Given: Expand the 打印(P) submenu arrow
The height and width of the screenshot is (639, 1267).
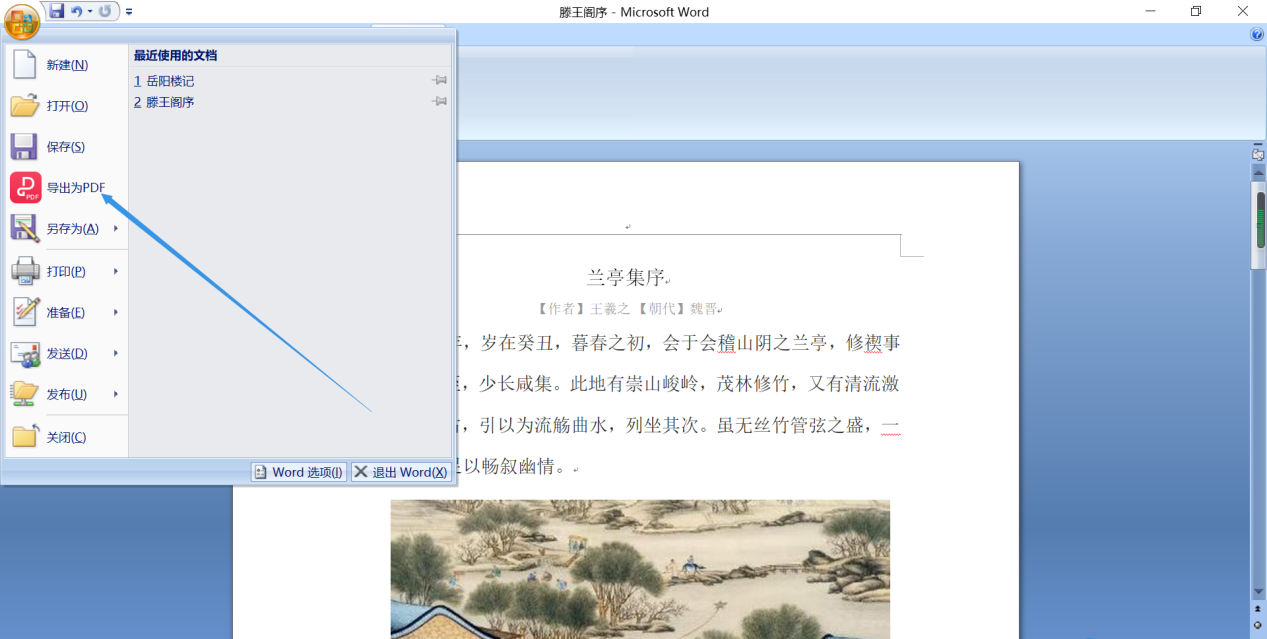Looking at the screenshot, I should 116,271.
